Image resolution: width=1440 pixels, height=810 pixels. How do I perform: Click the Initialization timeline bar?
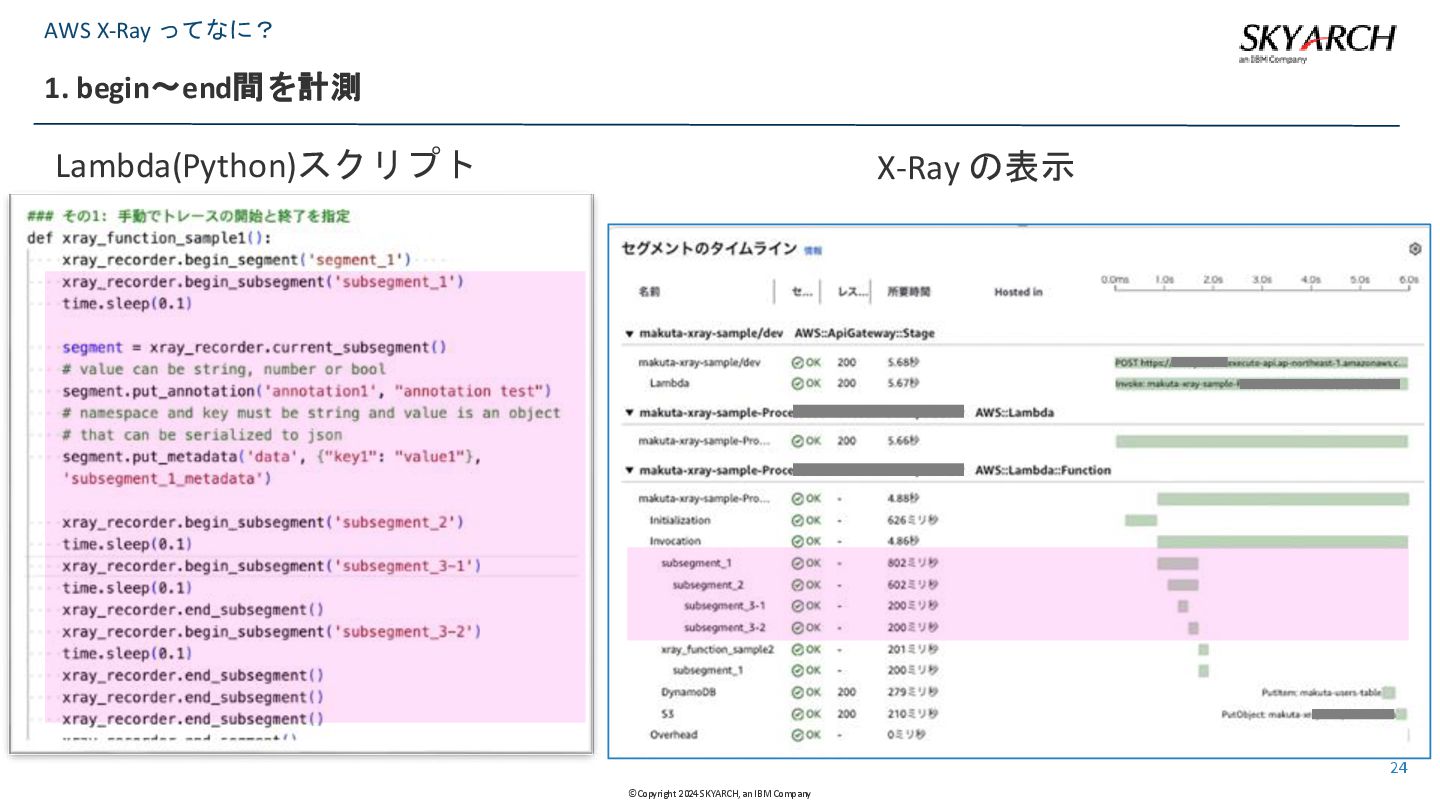[x=1141, y=520]
